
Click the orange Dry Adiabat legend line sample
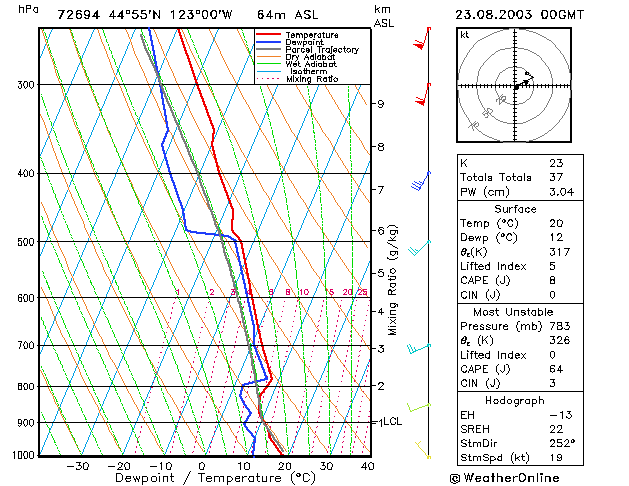coord(268,57)
